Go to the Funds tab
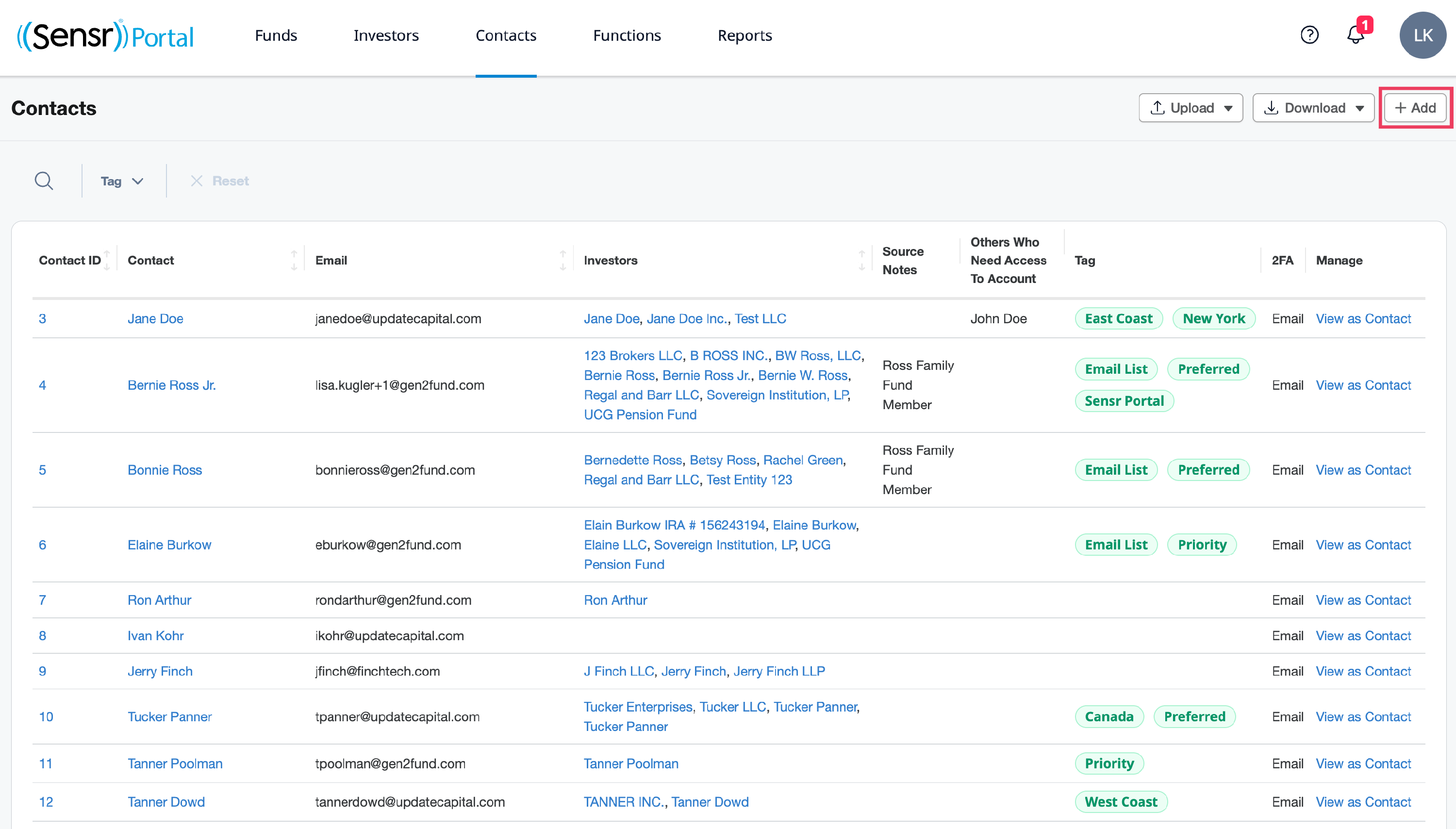The height and width of the screenshot is (829, 1456). click(276, 35)
